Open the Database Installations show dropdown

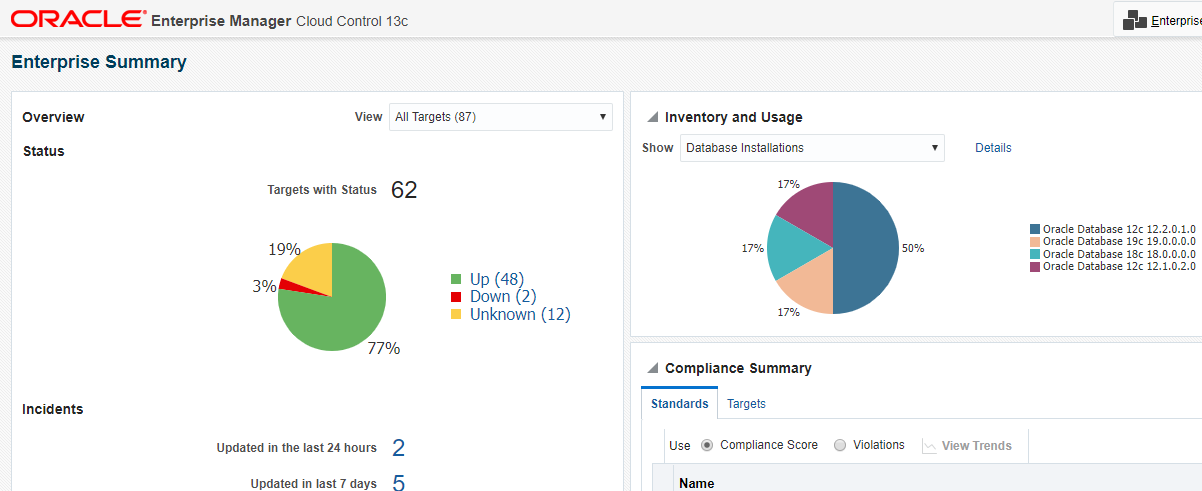pyautogui.click(x=812, y=148)
